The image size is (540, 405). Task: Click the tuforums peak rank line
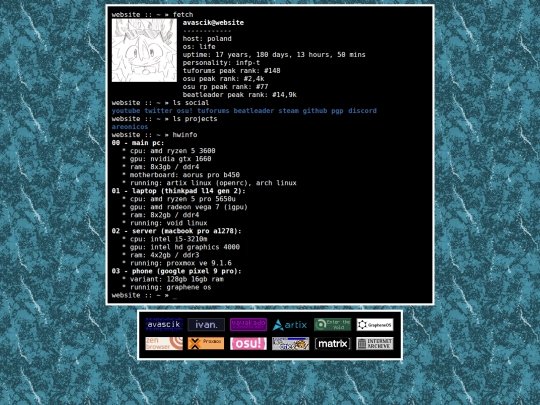coord(231,71)
